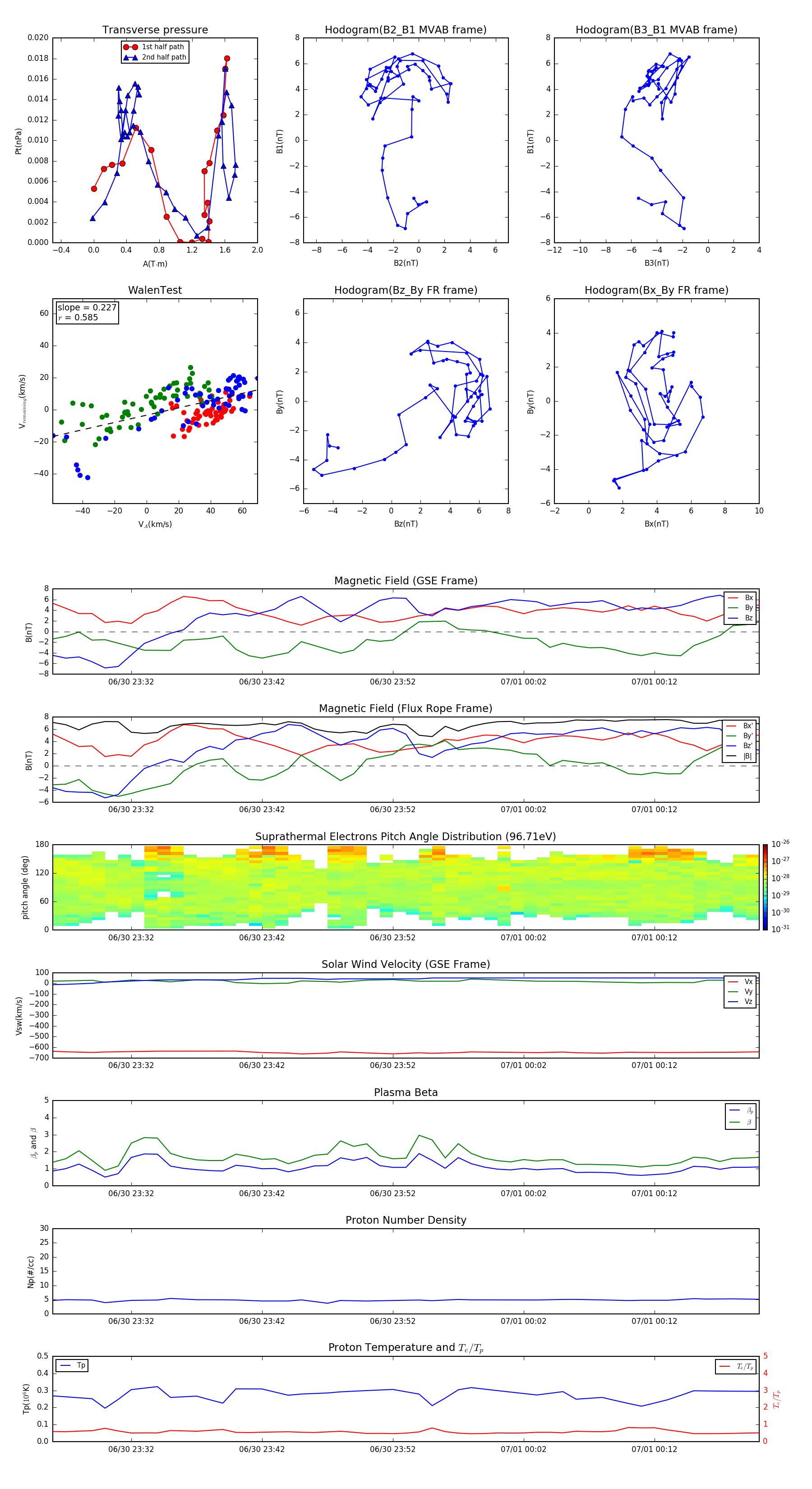This screenshot has height=1489, width=812.
Task: Click the 'Hodogram(Bx_By FR frame)' title
Action: click(x=656, y=290)
